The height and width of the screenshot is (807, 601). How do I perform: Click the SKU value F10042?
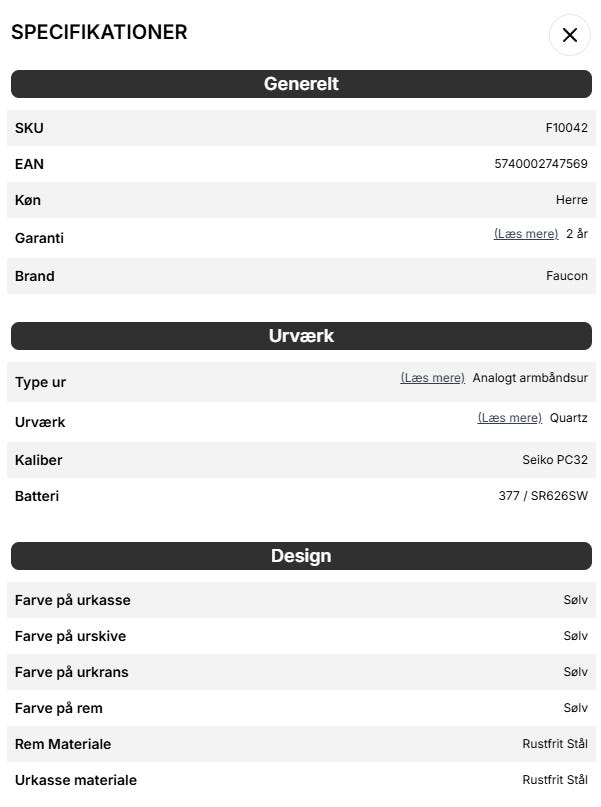point(567,128)
